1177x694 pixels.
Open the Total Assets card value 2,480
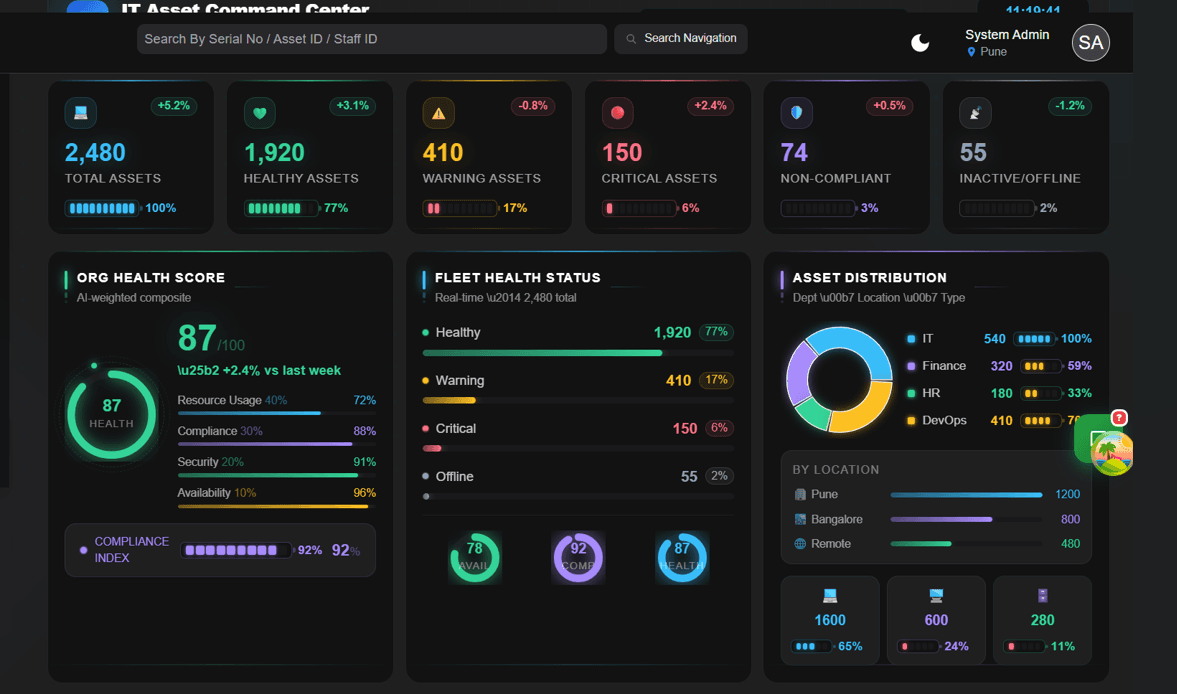[x=95, y=152]
